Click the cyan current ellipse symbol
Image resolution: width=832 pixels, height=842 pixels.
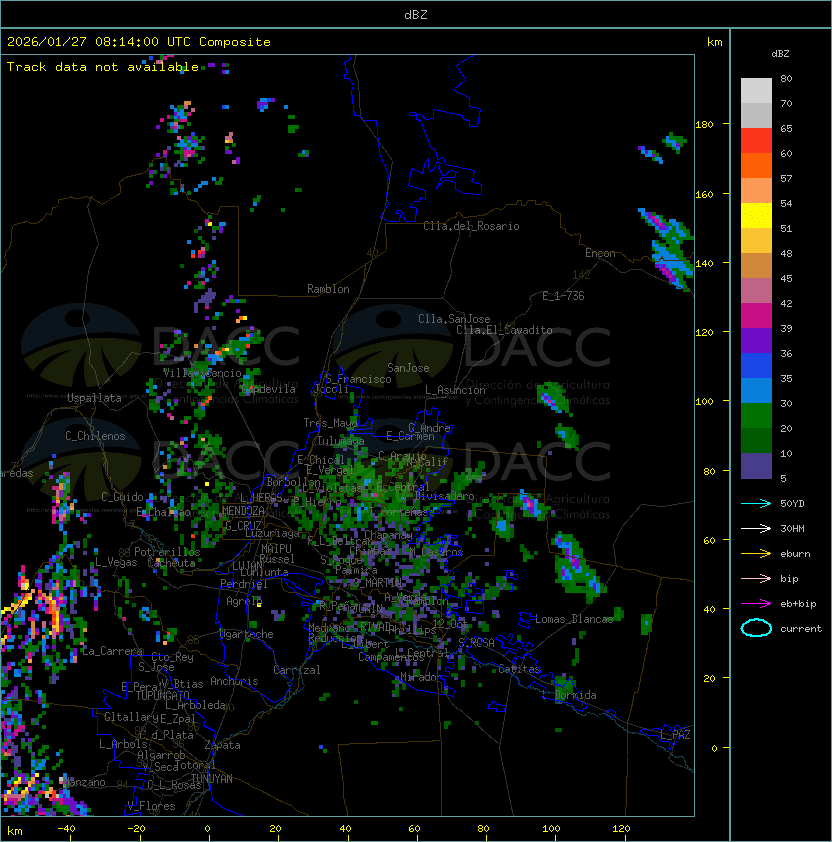[756, 628]
